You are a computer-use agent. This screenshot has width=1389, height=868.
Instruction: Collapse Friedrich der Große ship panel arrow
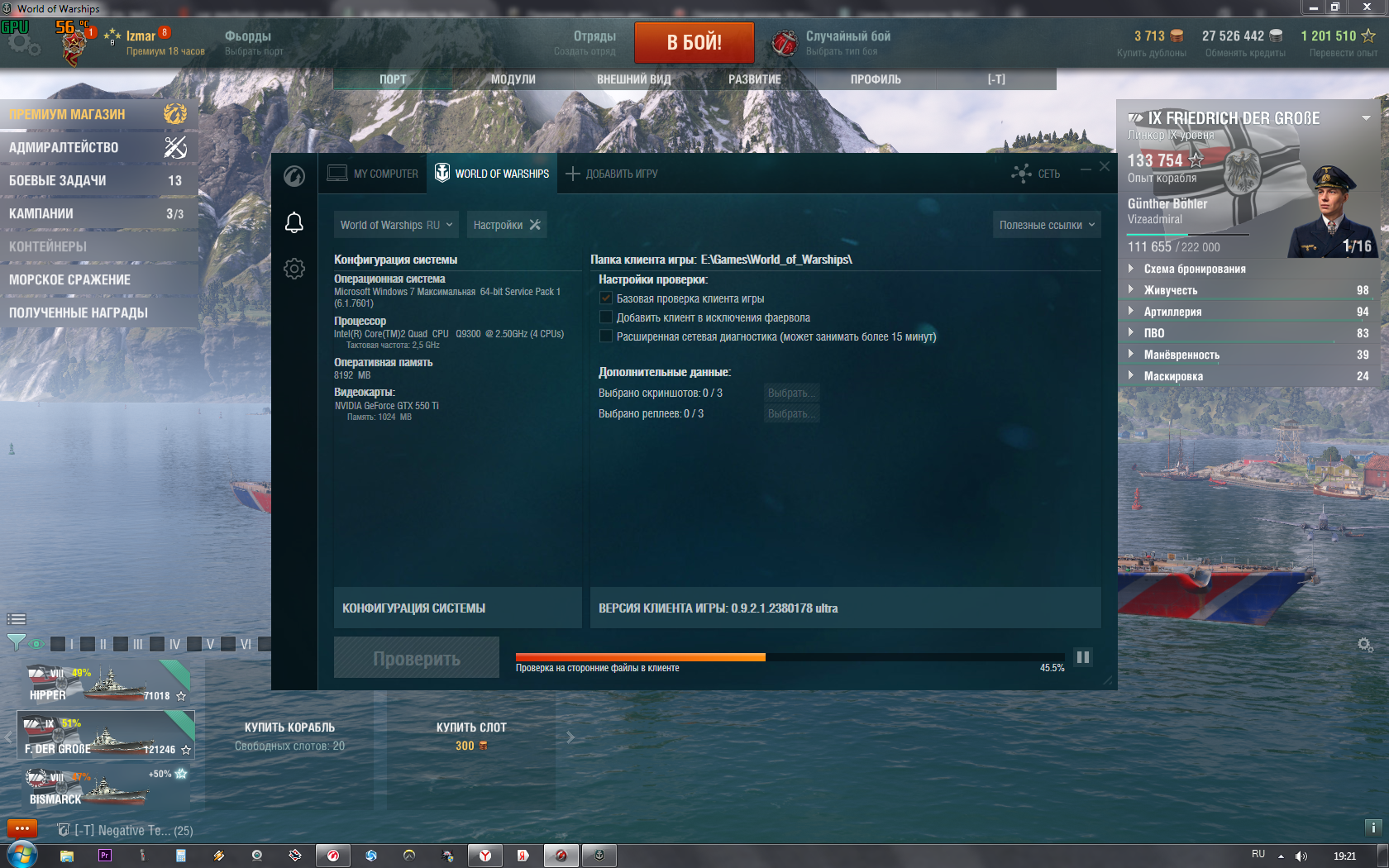(x=1366, y=118)
